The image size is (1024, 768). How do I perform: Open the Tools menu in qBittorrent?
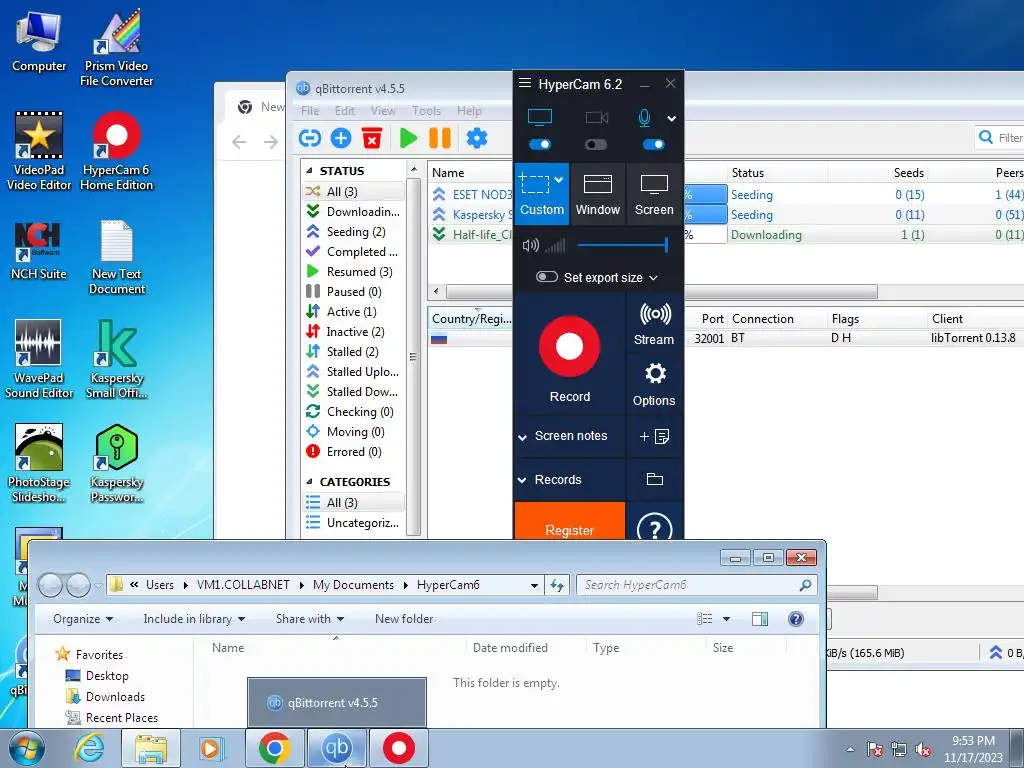(x=426, y=110)
